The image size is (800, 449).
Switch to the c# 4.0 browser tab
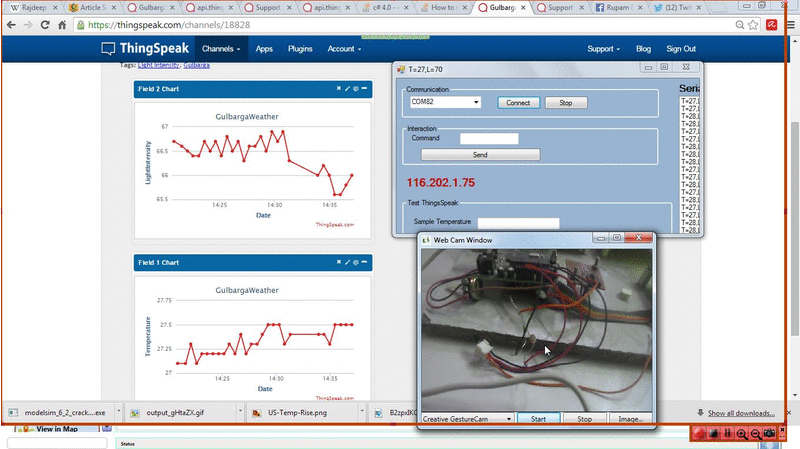coord(387,8)
